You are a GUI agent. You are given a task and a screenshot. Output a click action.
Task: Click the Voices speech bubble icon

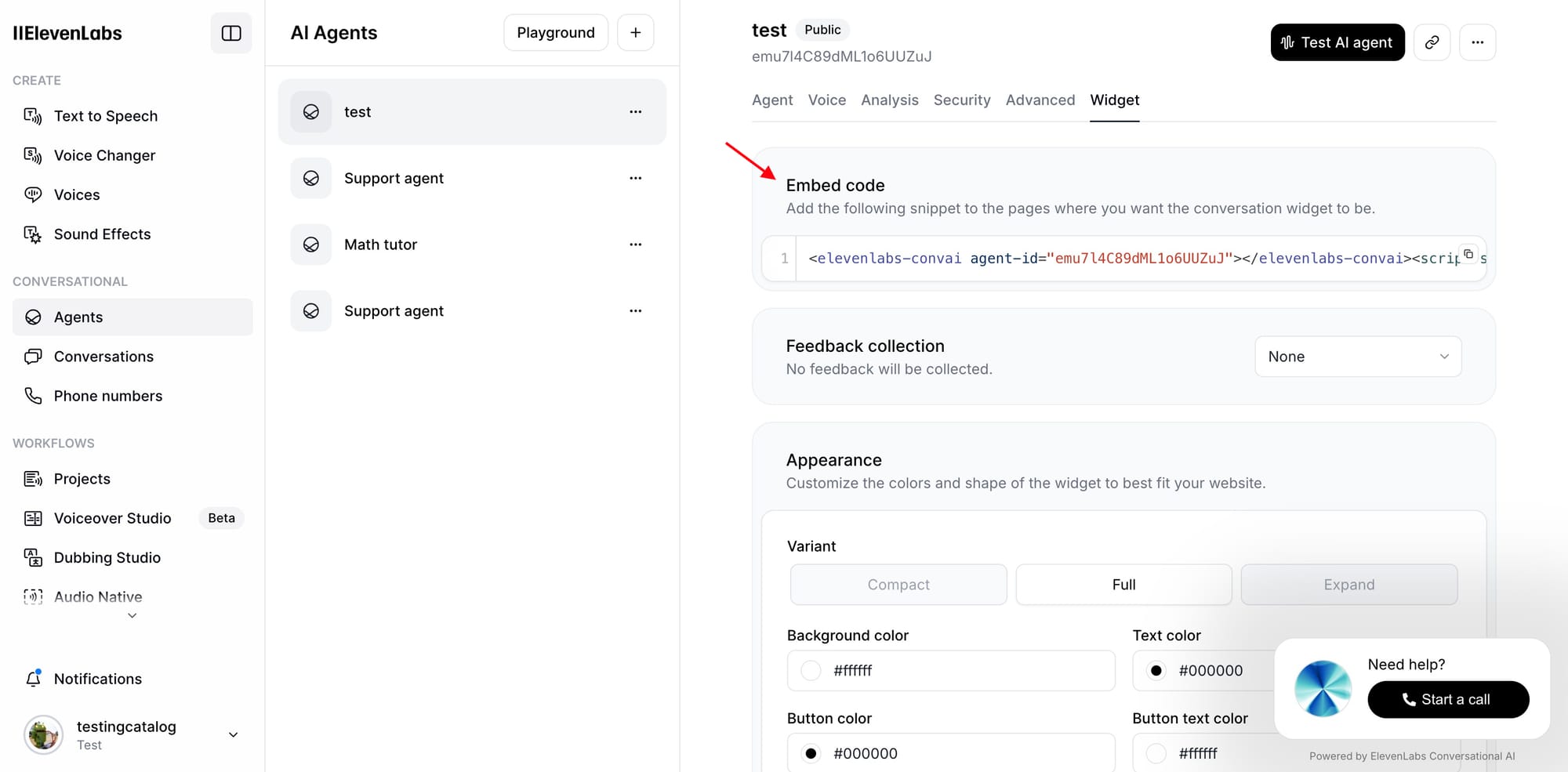click(x=33, y=194)
